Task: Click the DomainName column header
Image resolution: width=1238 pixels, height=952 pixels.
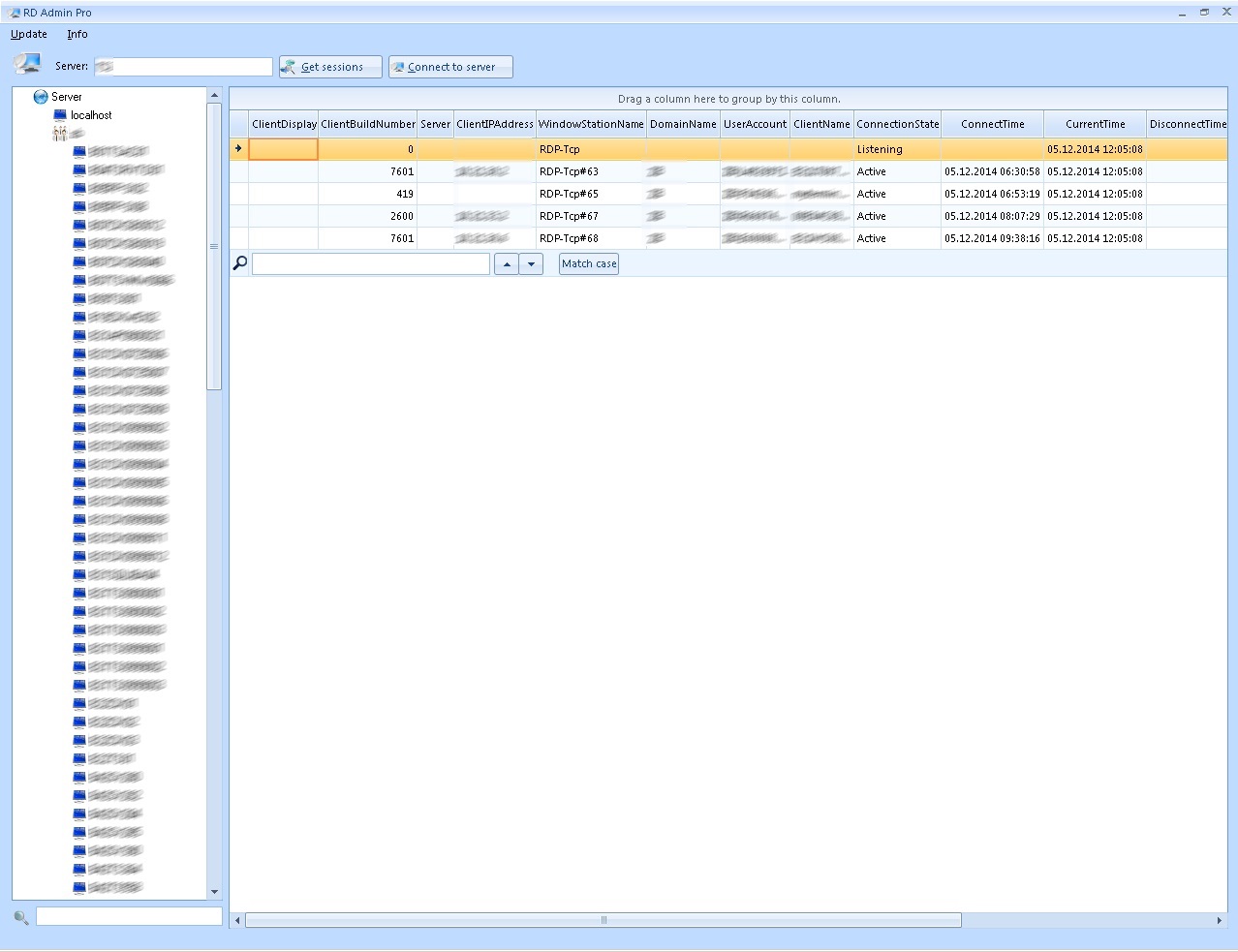Action: (x=683, y=124)
